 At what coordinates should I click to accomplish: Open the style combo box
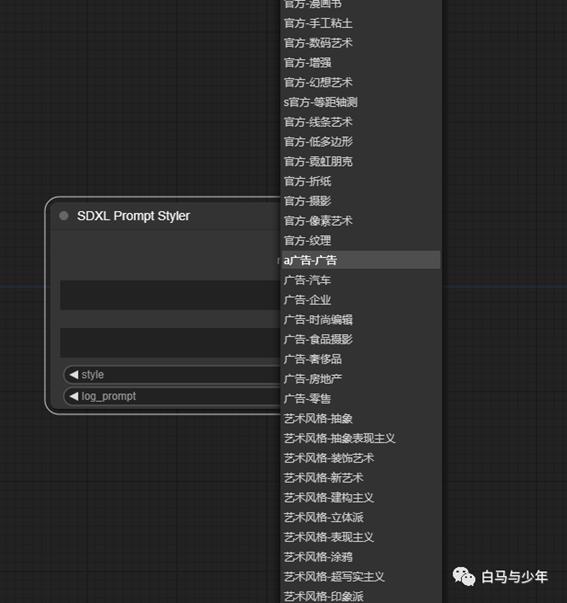(172, 375)
